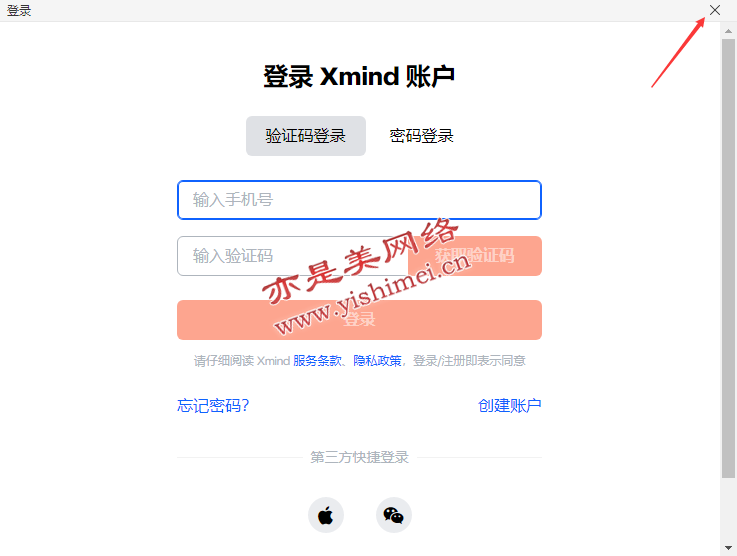Switch to the 验证码登录 tab

[x=306, y=136]
